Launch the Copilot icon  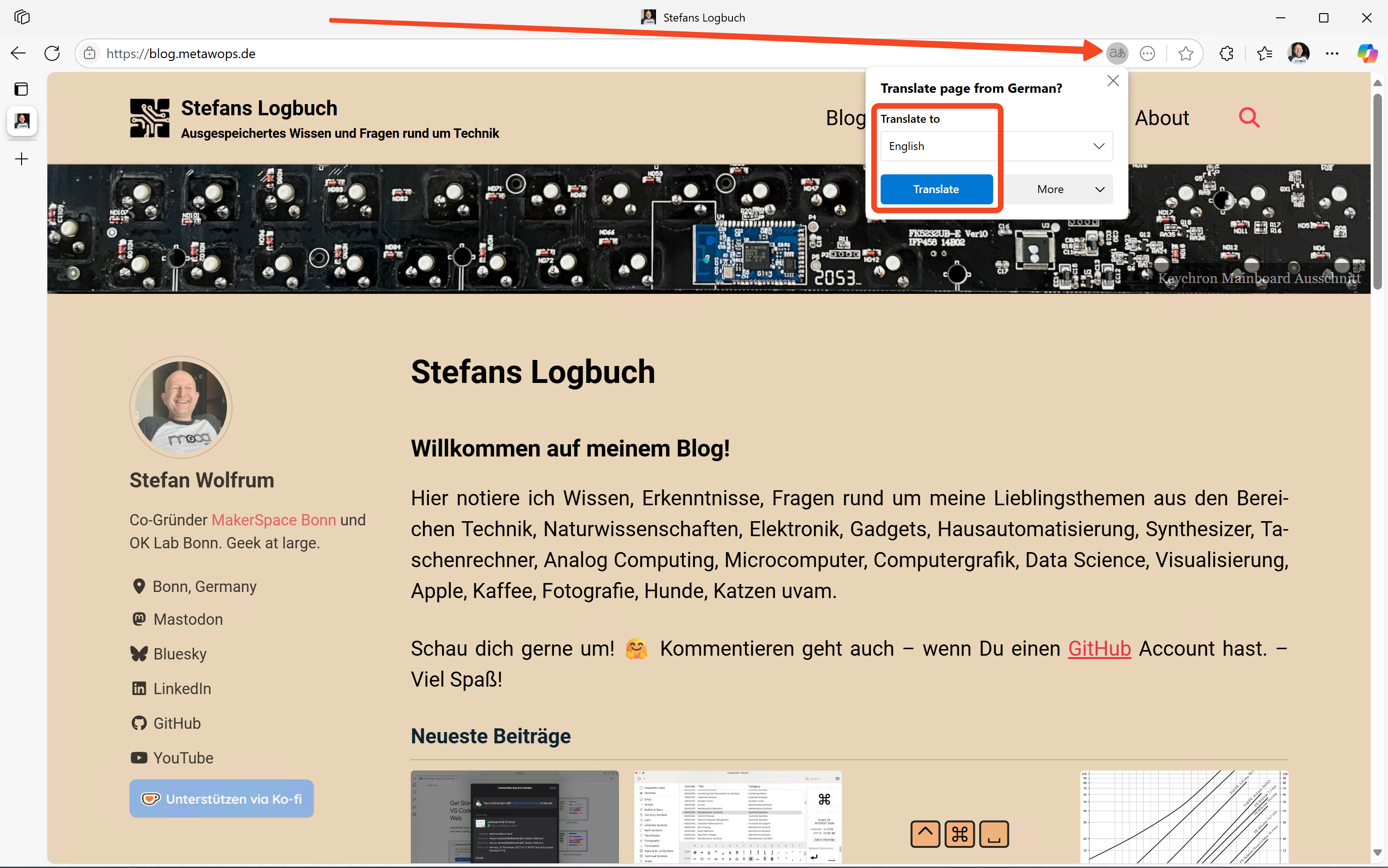pyautogui.click(x=1367, y=53)
